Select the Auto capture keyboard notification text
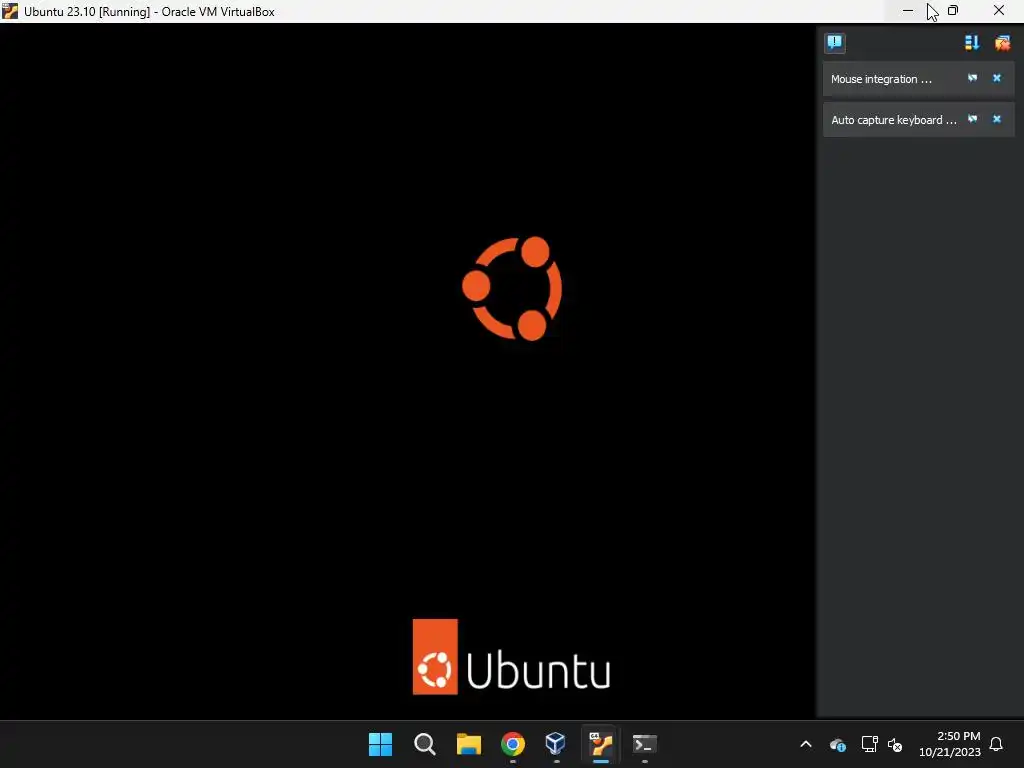Screen dimensions: 1024x768 pos(893,120)
